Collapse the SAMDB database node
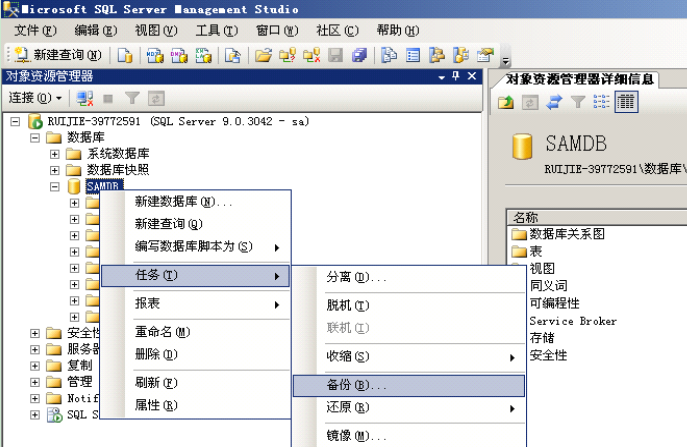The image size is (687, 447). tap(55, 187)
